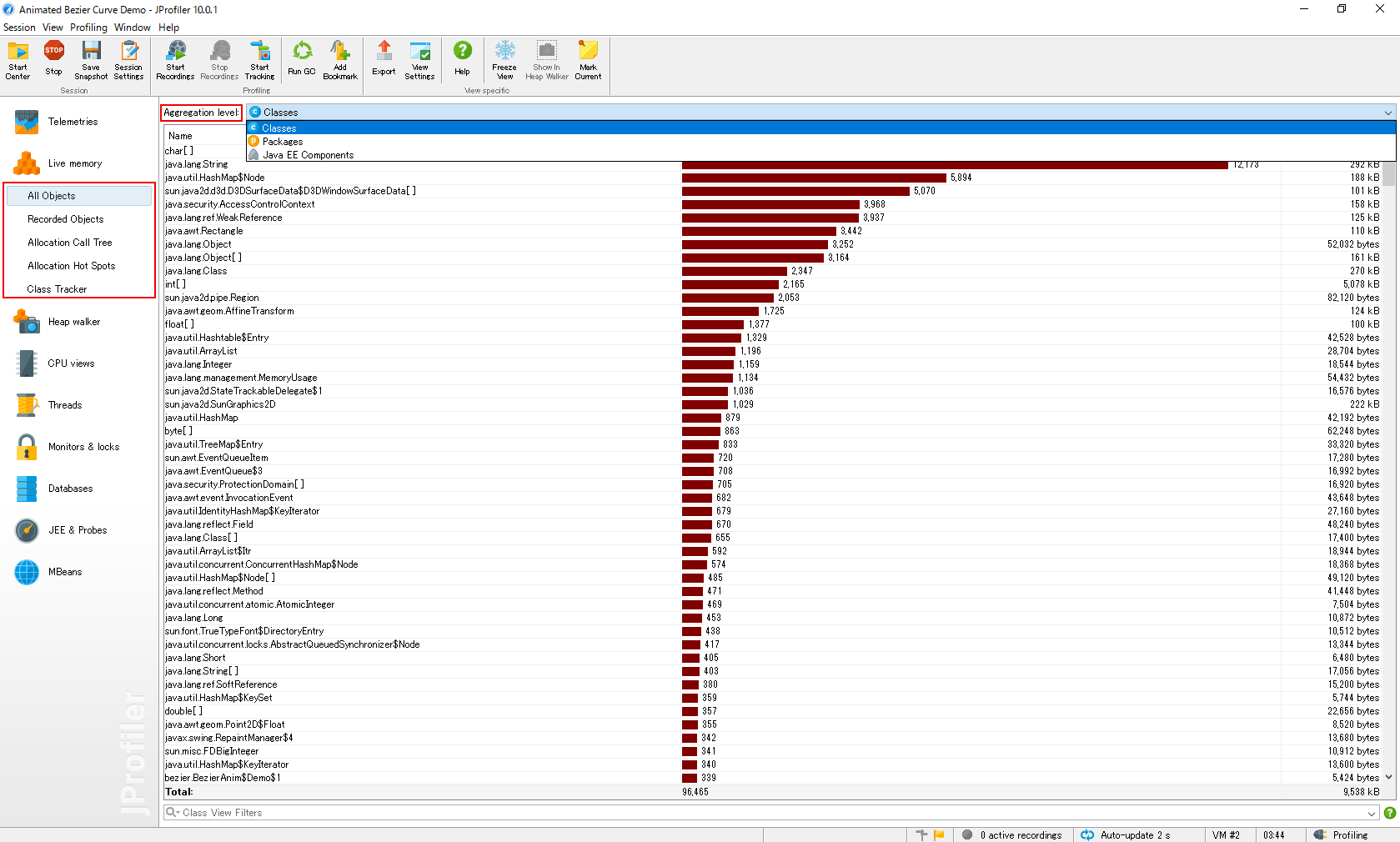Choose Classes in aggregation dropdown list
1400x842 pixels.
[821, 128]
